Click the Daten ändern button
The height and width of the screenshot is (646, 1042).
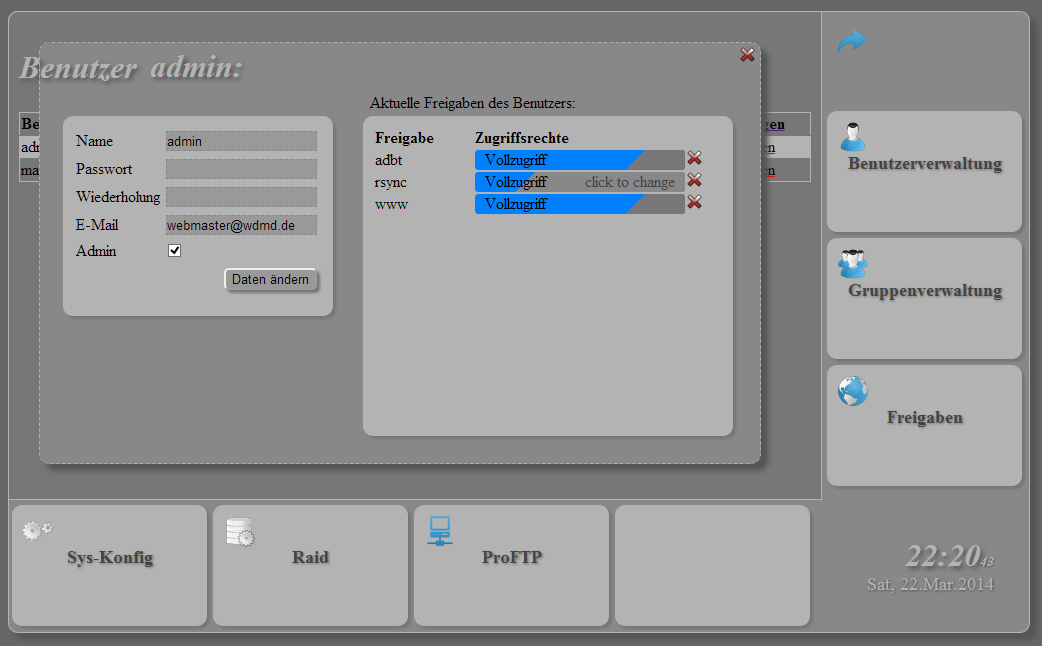[x=270, y=279]
